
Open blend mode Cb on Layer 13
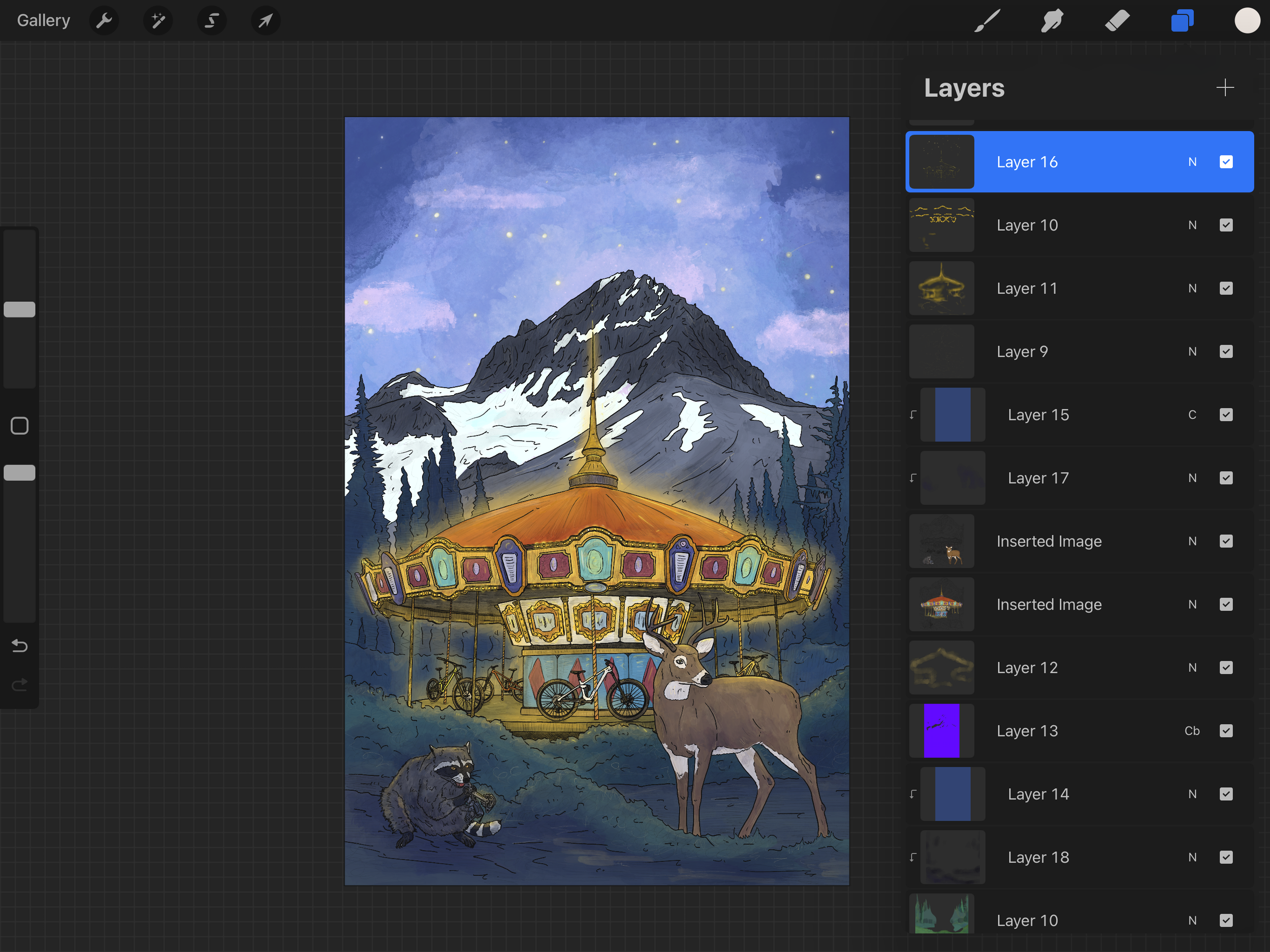pyautogui.click(x=1192, y=731)
